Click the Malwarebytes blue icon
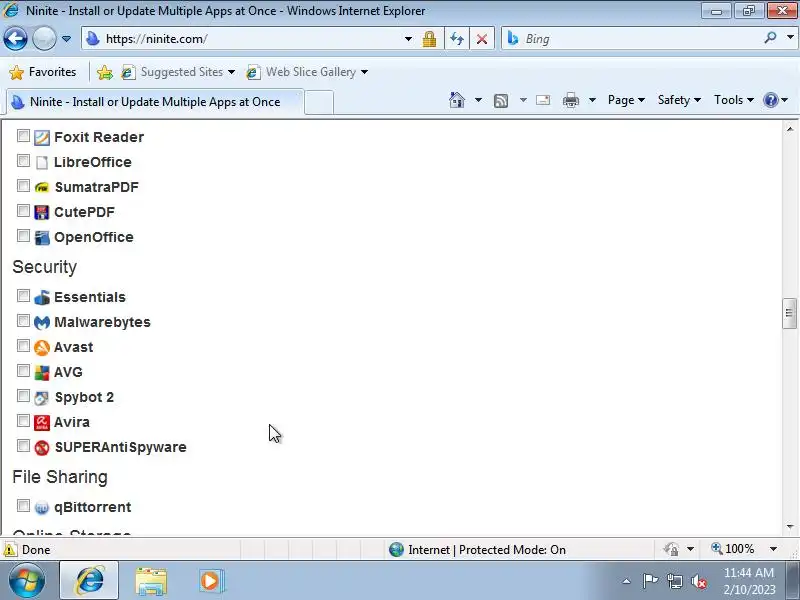The image size is (800, 600). click(x=42, y=322)
